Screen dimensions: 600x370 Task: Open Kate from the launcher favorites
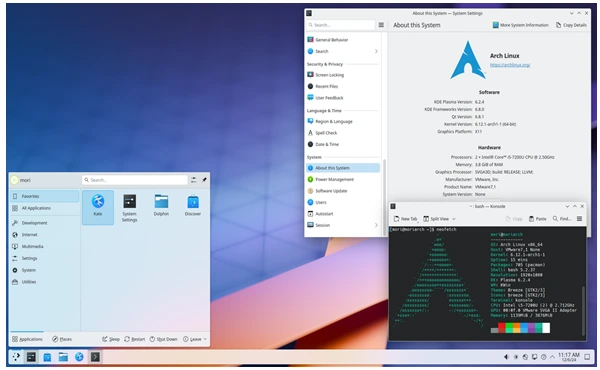[x=98, y=207]
